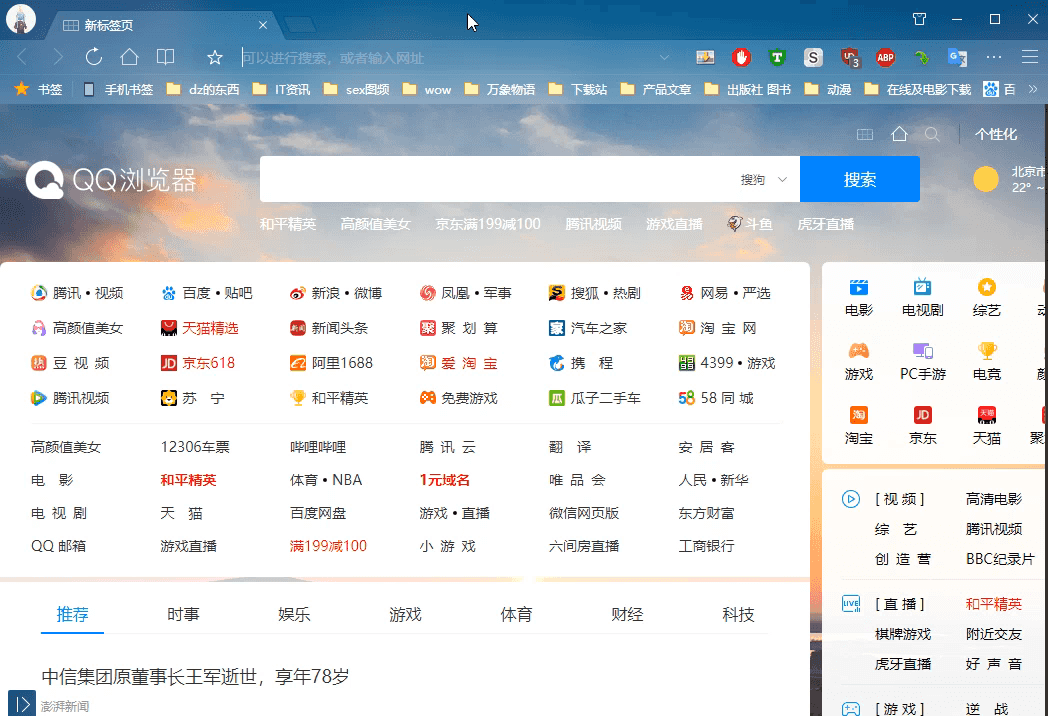Expand the sidebar panel toggle at bottom left
Screen dimensions: 1048x716
[22, 703]
